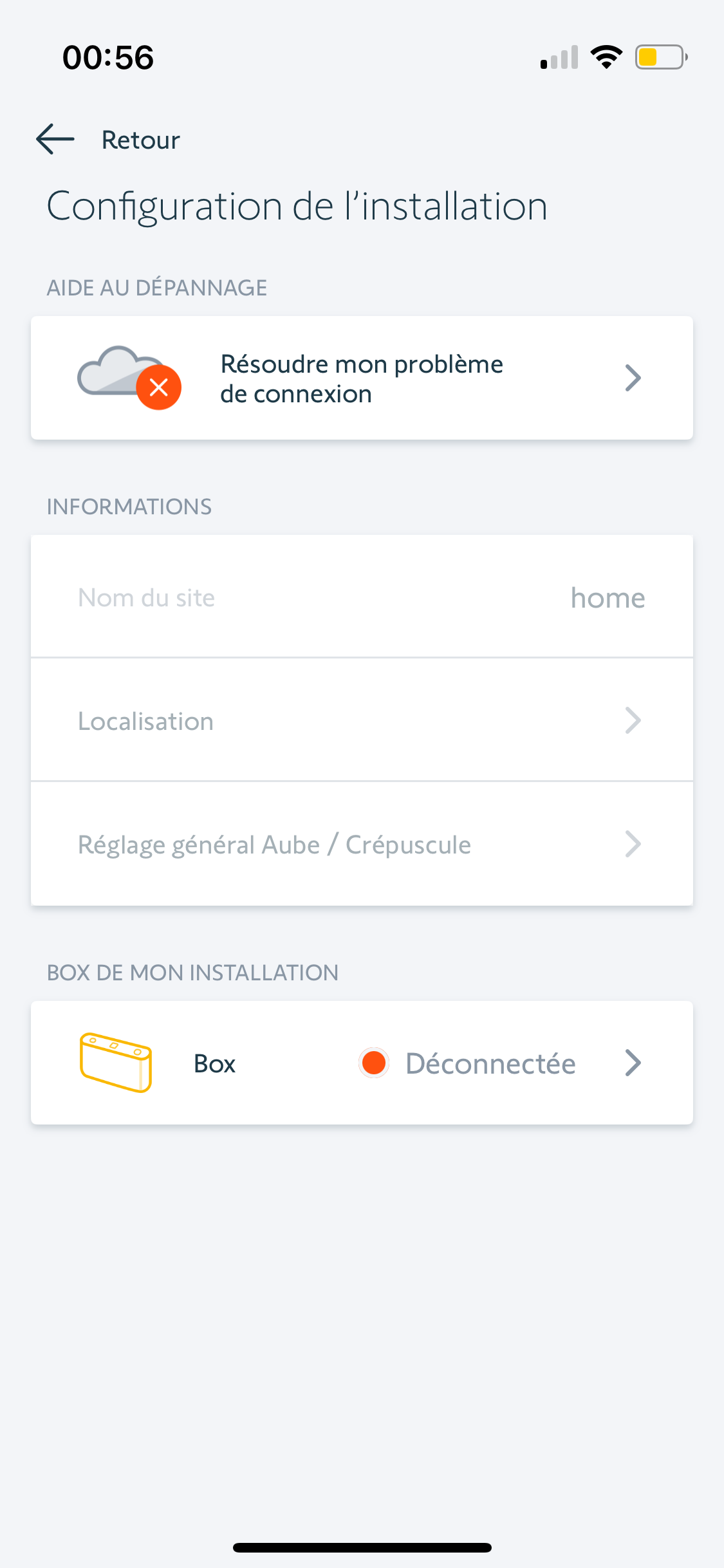Tap the back arrow icon
The image size is (724, 1568).
(x=55, y=139)
